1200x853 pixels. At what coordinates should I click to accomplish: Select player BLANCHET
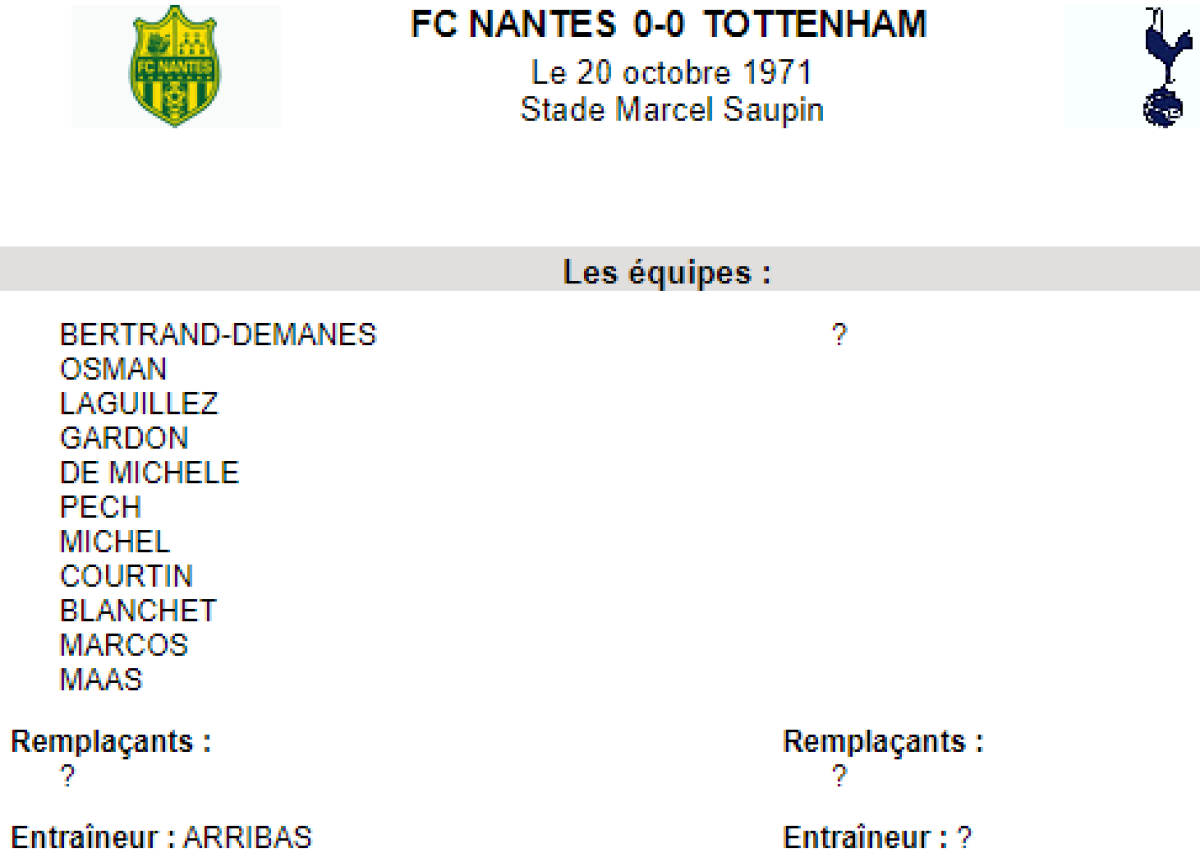click(138, 611)
